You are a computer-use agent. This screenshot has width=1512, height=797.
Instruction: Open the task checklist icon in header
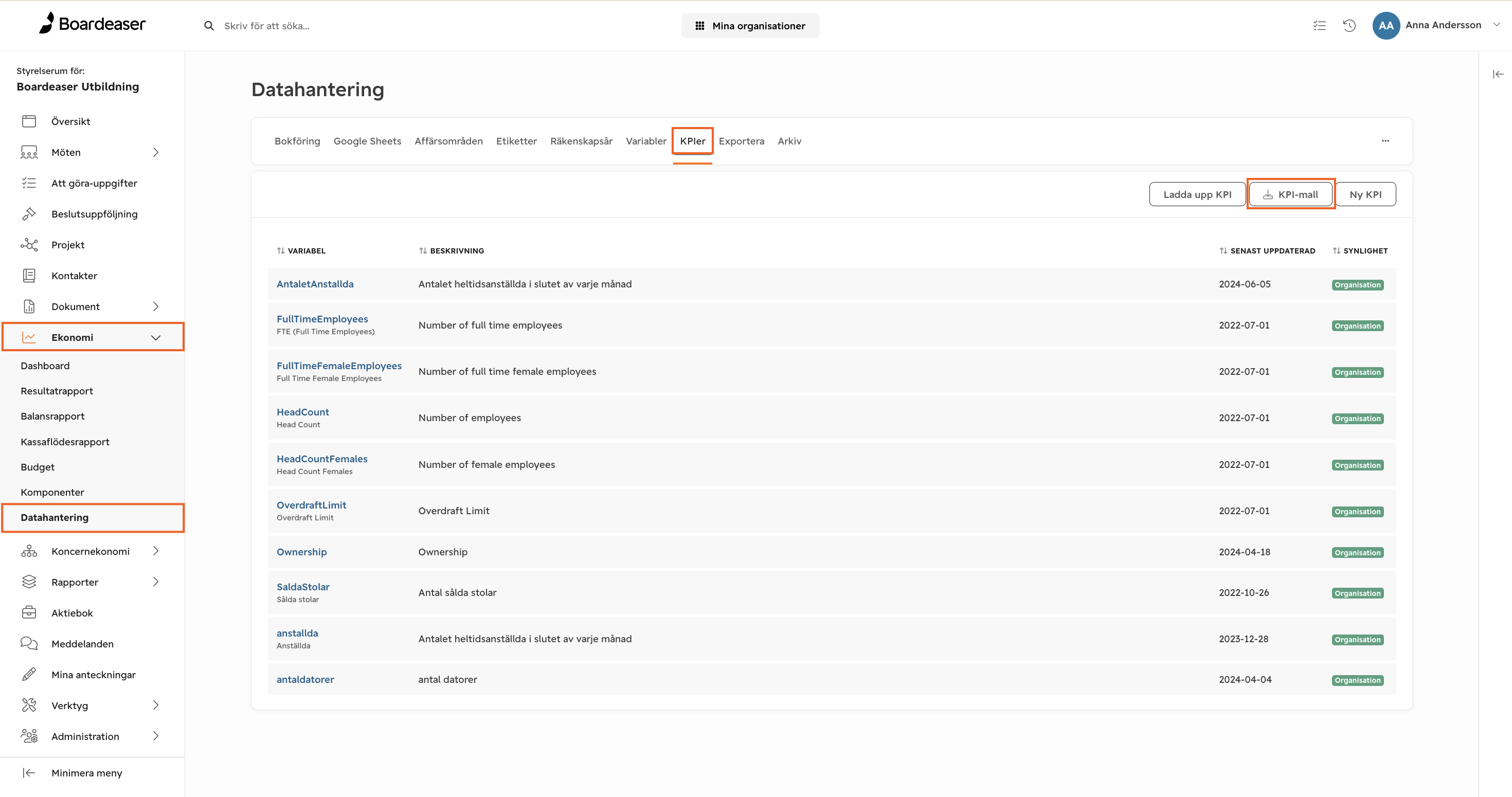point(1320,25)
